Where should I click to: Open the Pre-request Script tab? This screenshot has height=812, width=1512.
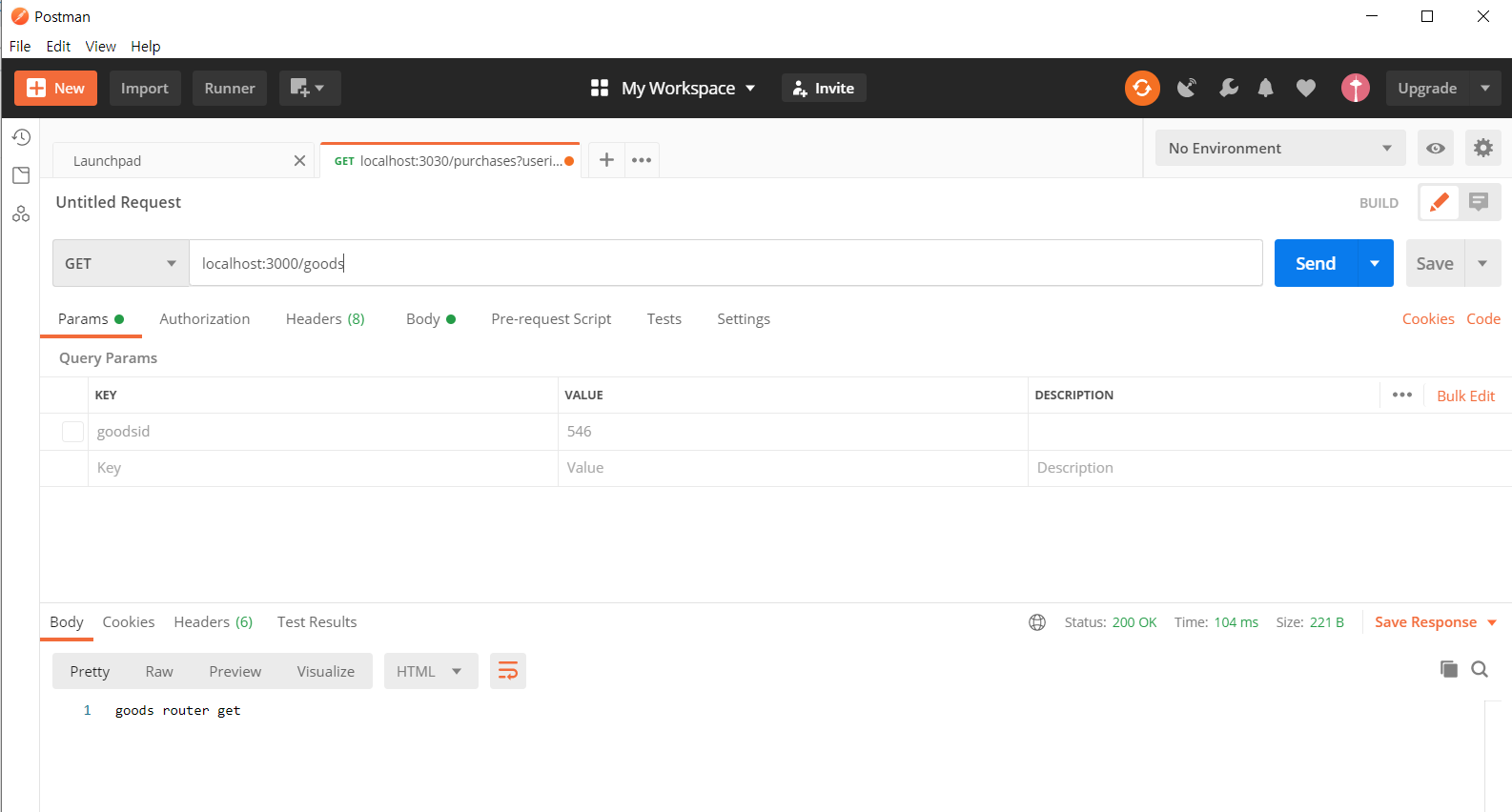coord(551,319)
